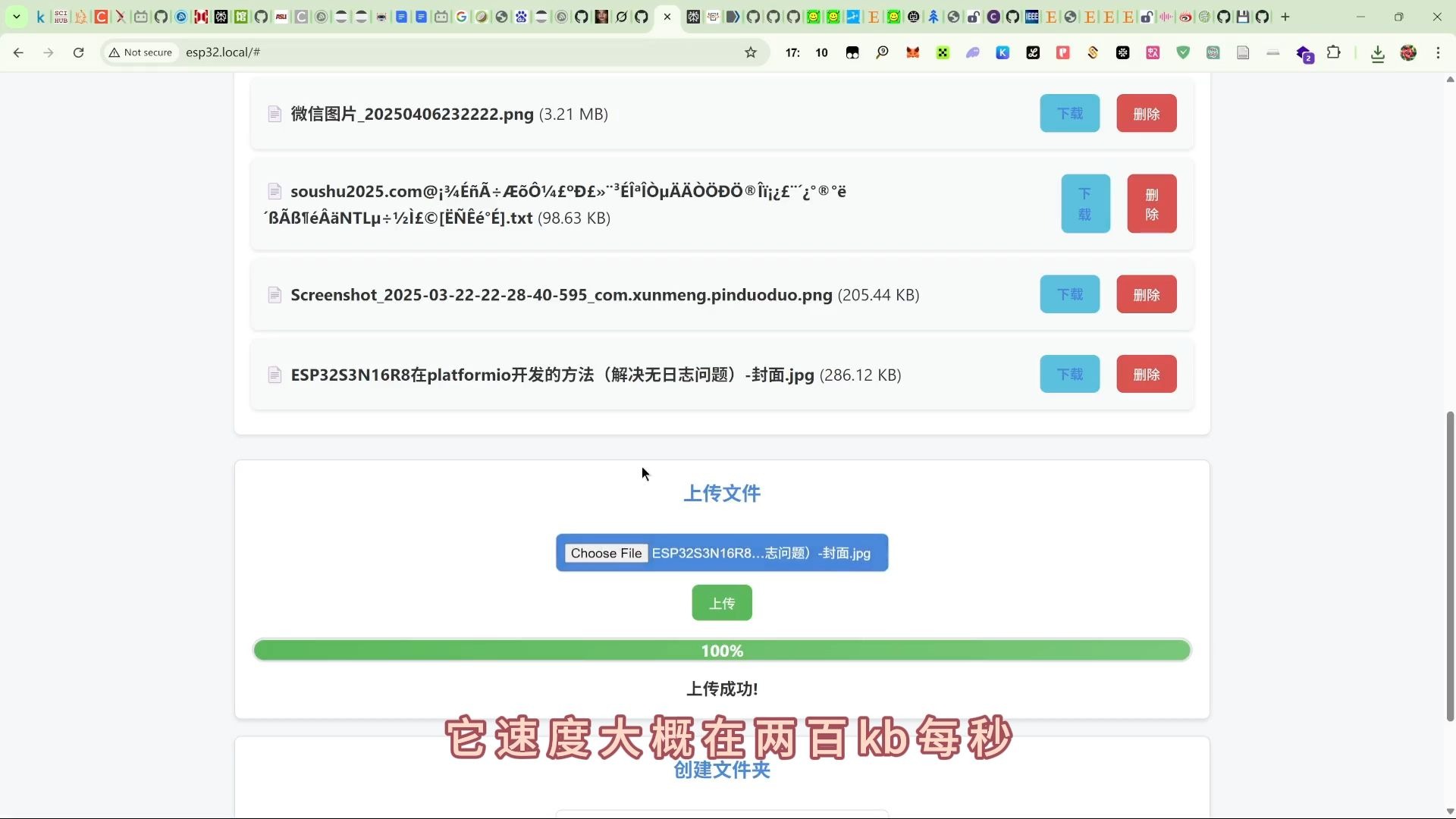Screen dimensions: 1456x819
Task: Switch to the ASU tab
Action: (281, 17)
